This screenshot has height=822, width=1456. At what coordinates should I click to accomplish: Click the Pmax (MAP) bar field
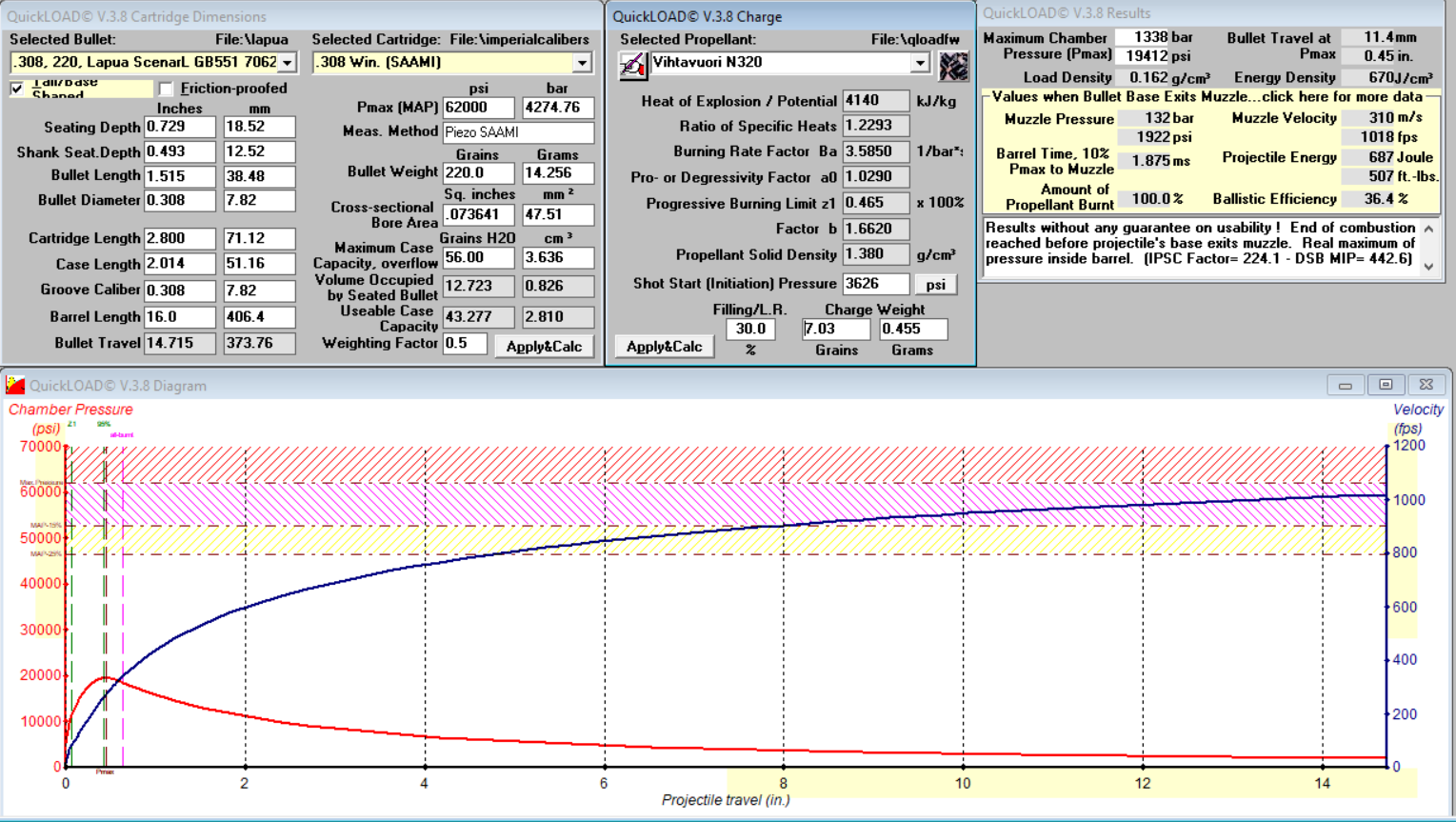tap(558, 108)
